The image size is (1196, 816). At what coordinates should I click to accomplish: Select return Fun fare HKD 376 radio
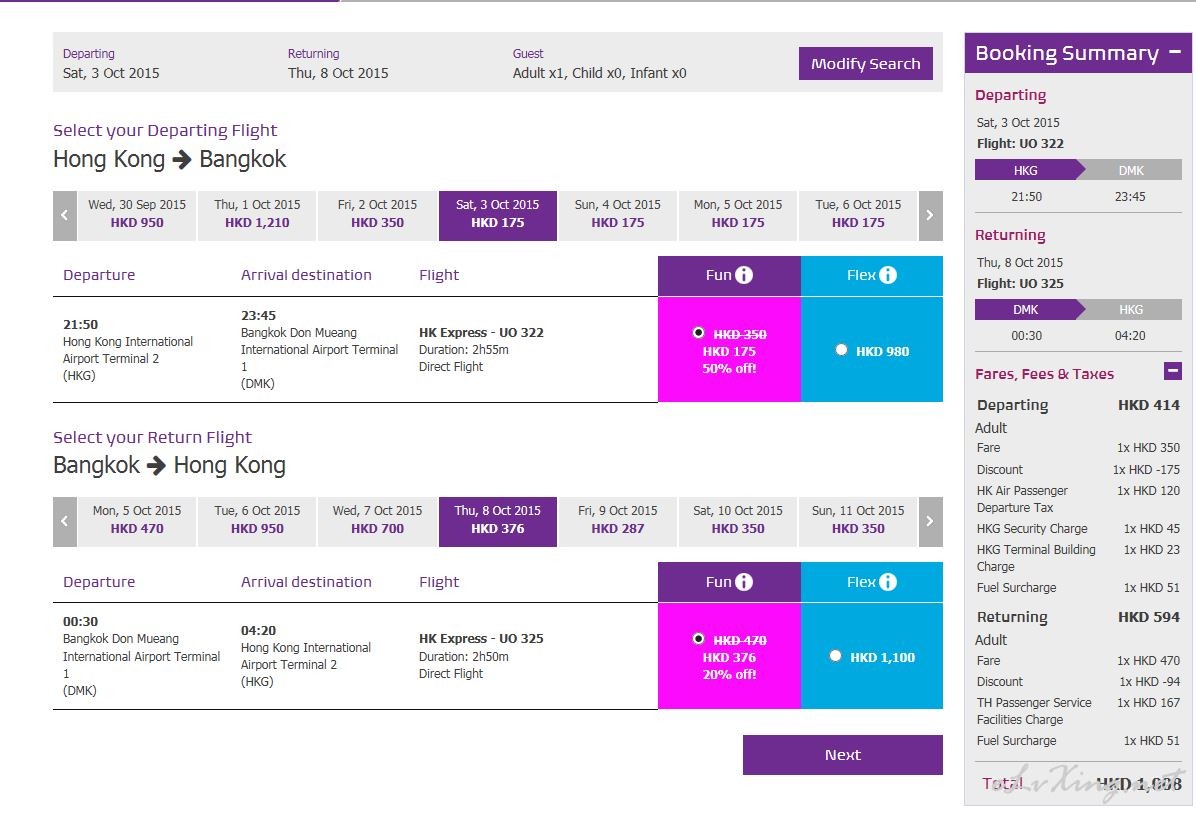(698, 639)
